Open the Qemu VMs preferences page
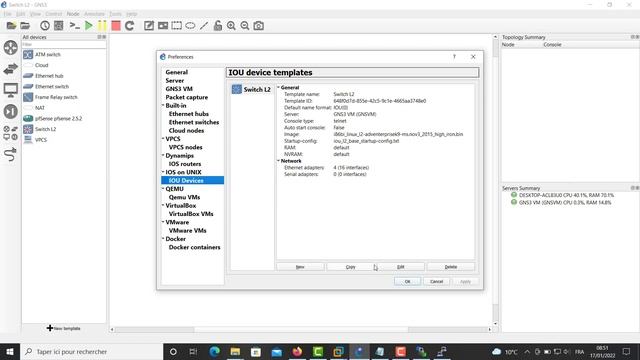 pos(184,197)
